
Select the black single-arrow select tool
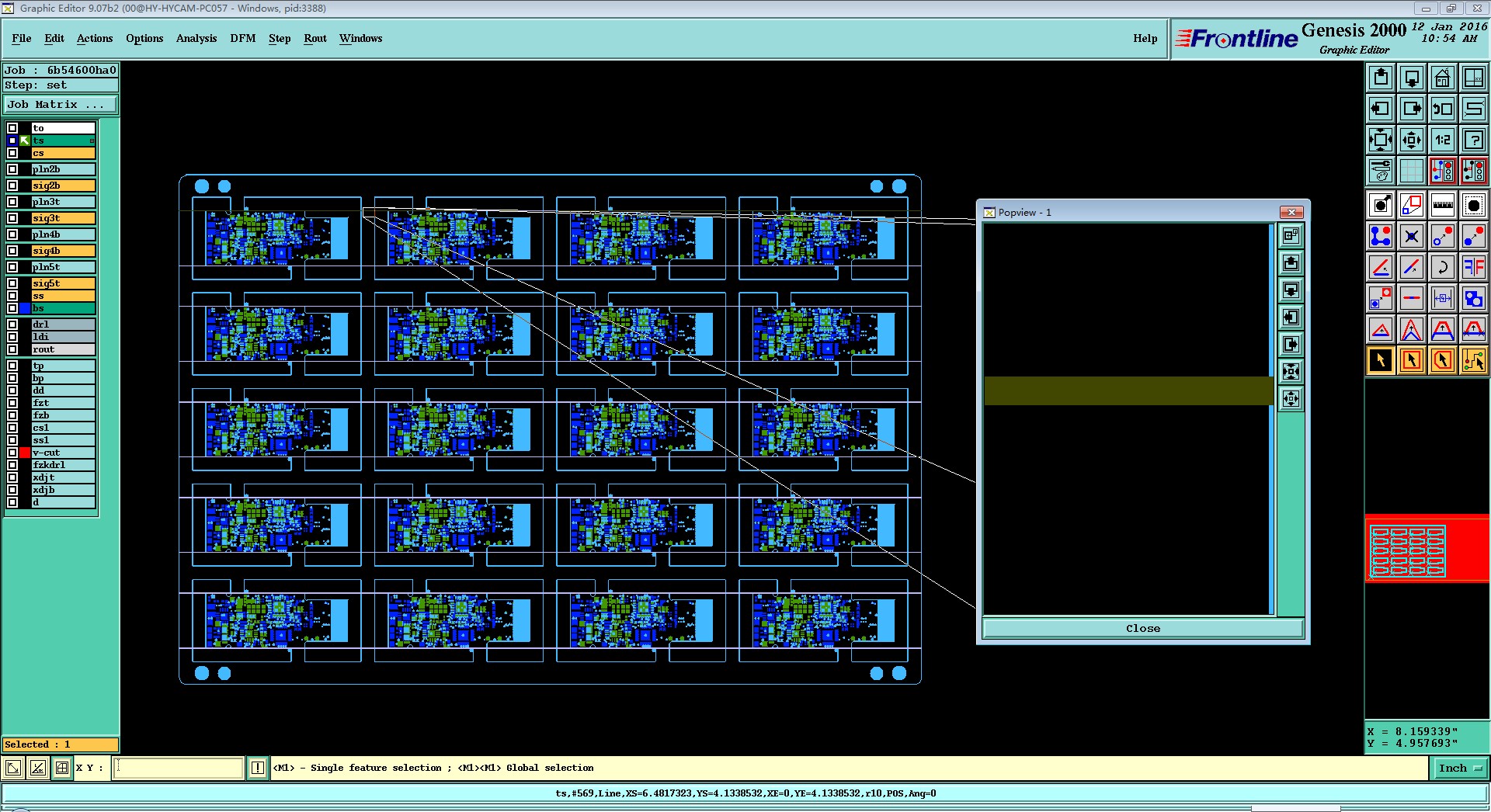click(x=1381, y=360)
